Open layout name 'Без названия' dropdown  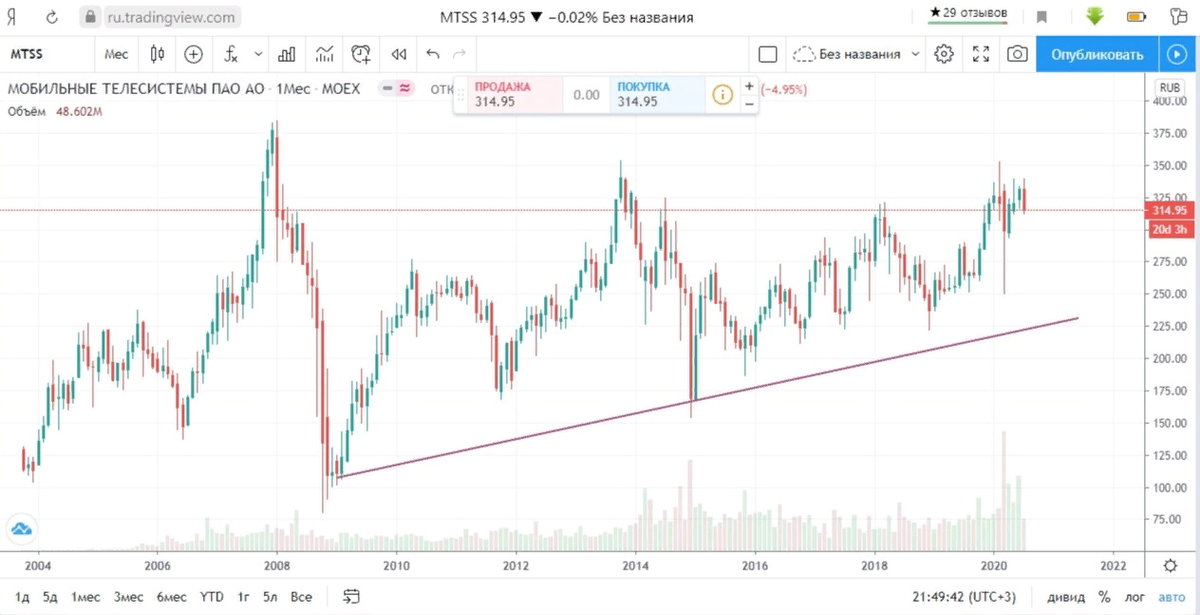[x=859, y=54]
